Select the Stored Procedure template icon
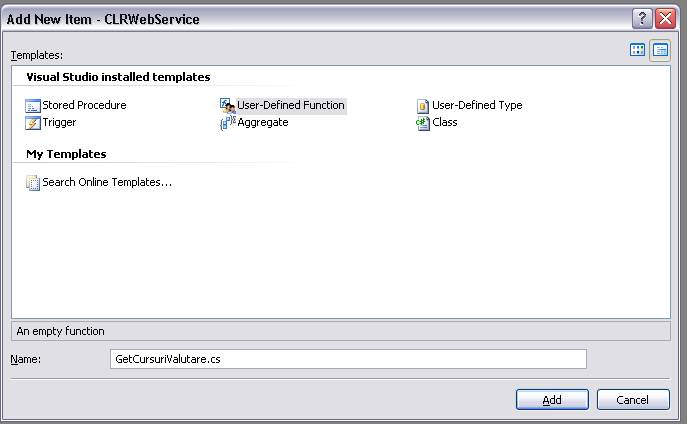Viewport: 687px width, 424px height. (x=33, y=106)
